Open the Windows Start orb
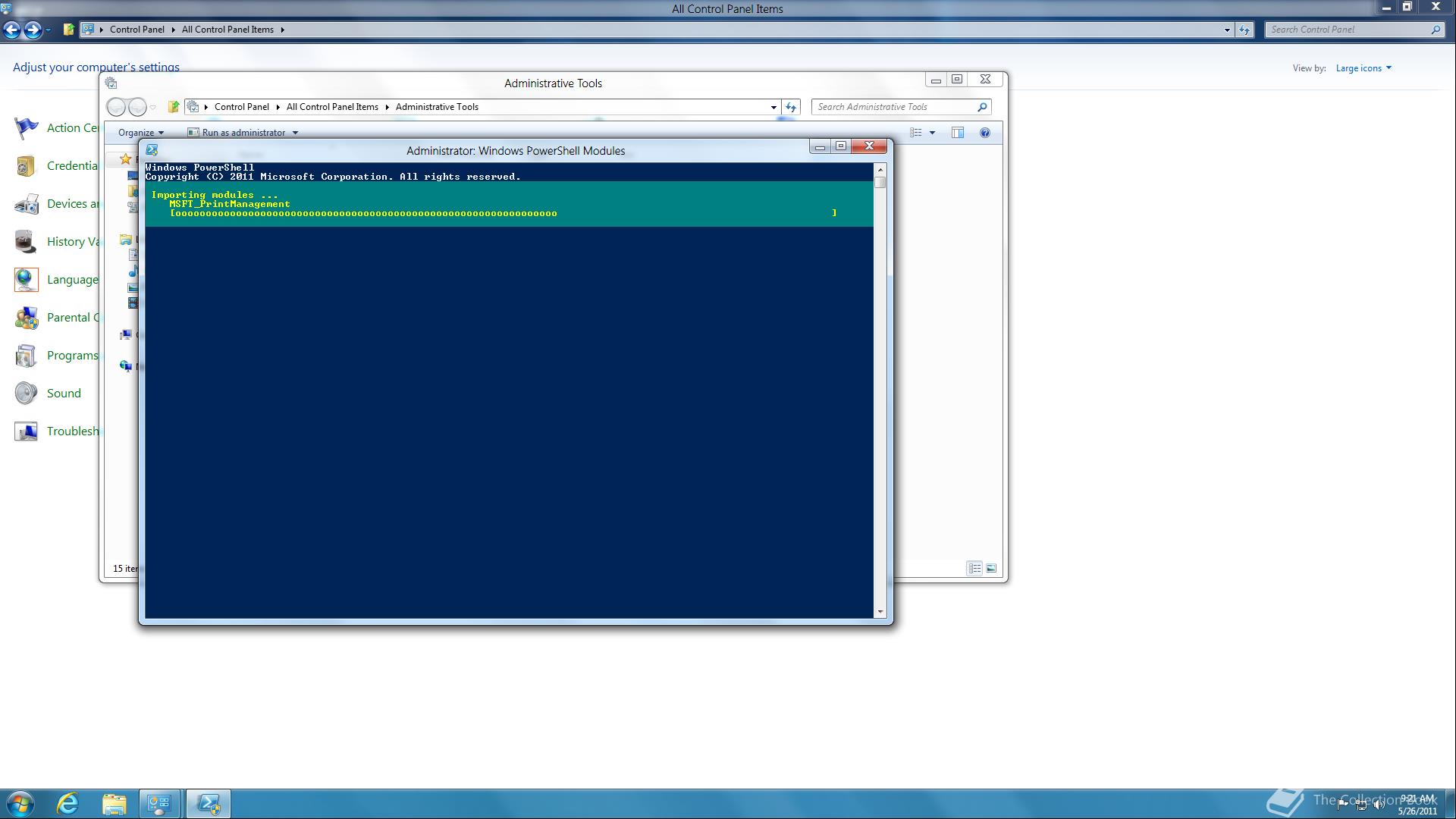Viewport: 1456px width, 819px height. tap(20, 804)
